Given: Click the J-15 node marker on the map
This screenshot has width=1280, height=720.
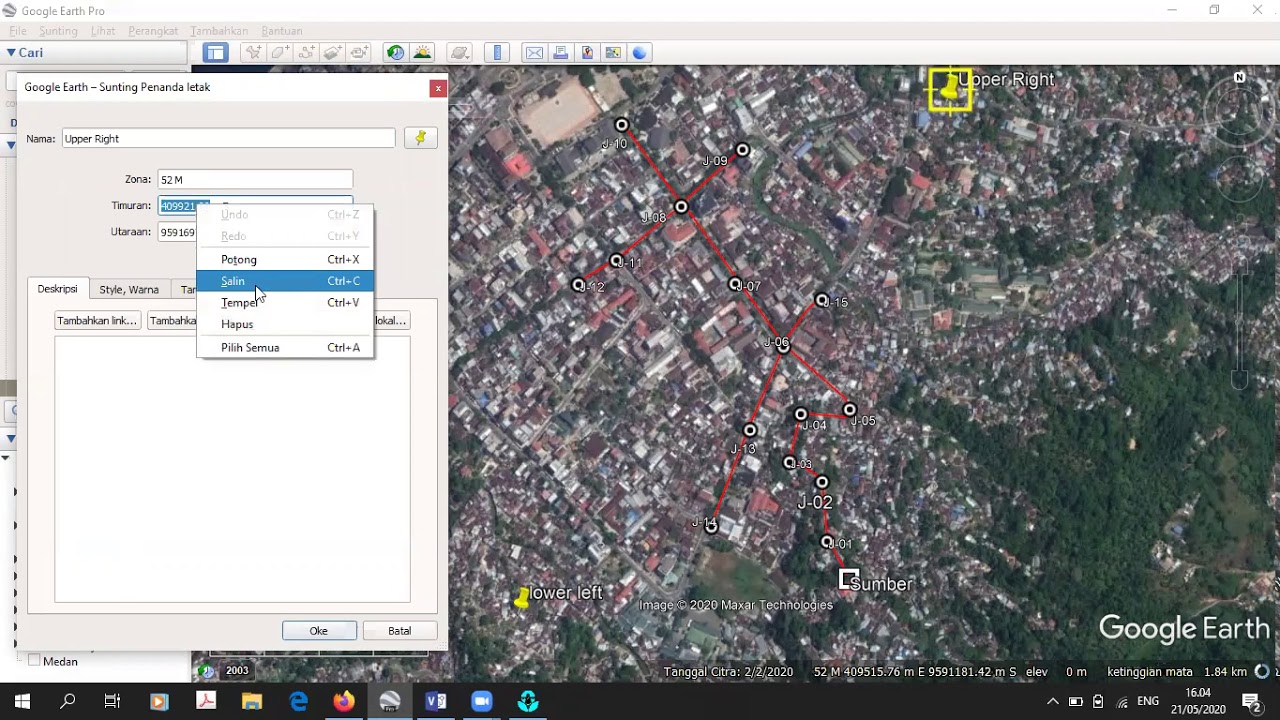Looking at the screenshot, I should [821, 300].
